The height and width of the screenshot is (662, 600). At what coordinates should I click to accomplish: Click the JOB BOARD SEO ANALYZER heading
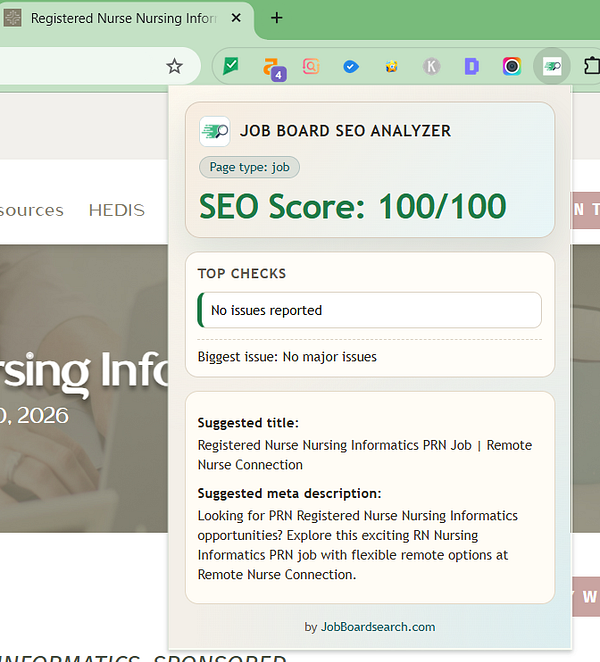345,131
